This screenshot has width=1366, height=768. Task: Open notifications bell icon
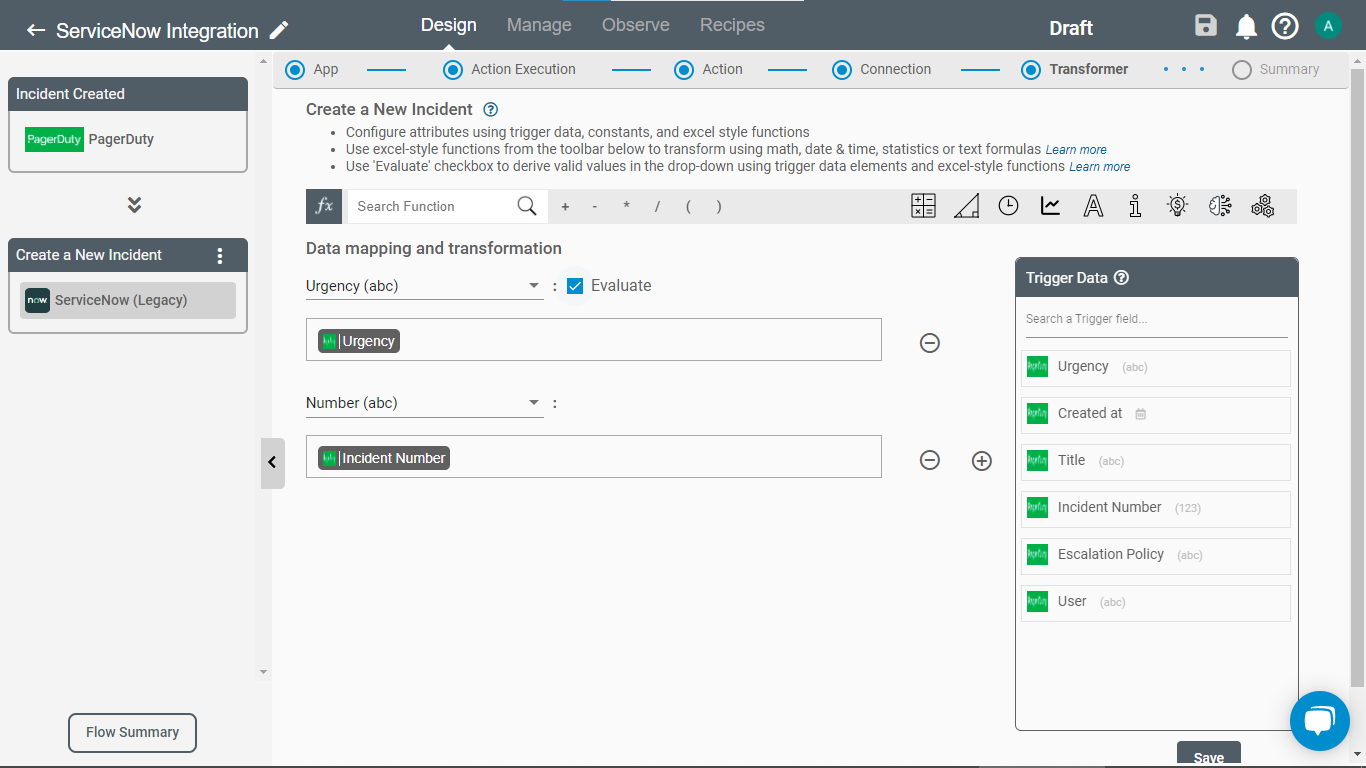click(x=1246, y=27)
